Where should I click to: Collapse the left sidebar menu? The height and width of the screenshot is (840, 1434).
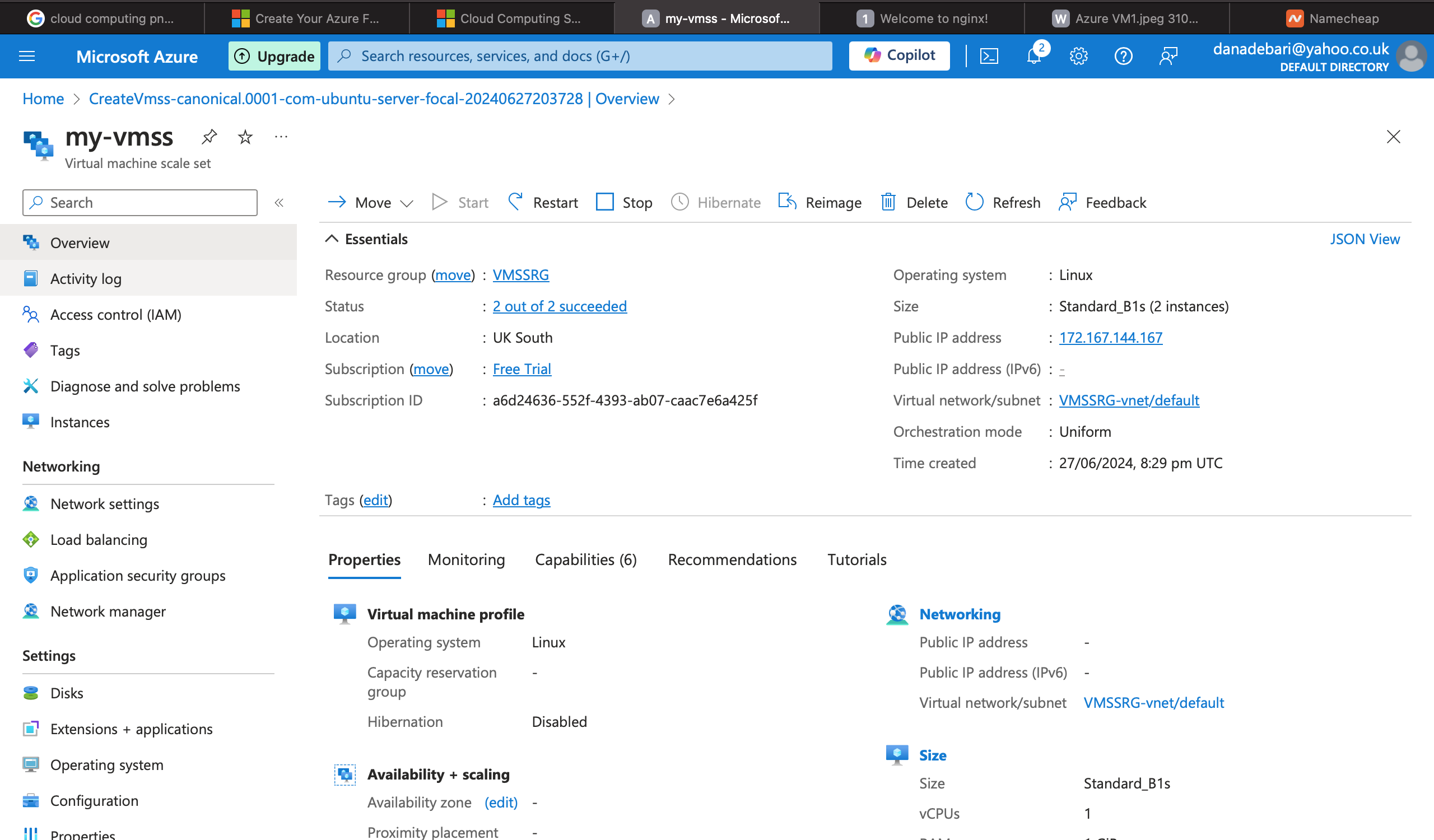pos(279,203)
